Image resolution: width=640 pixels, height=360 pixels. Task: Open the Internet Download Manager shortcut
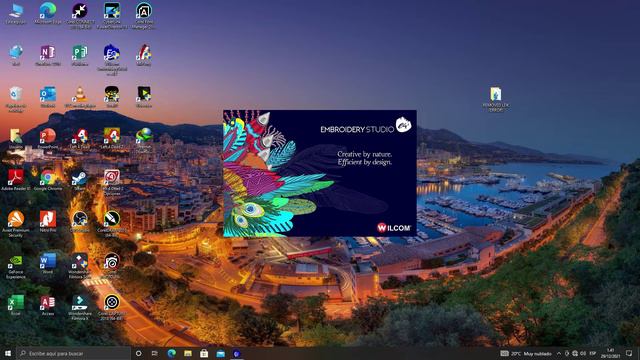pos(144,140)
